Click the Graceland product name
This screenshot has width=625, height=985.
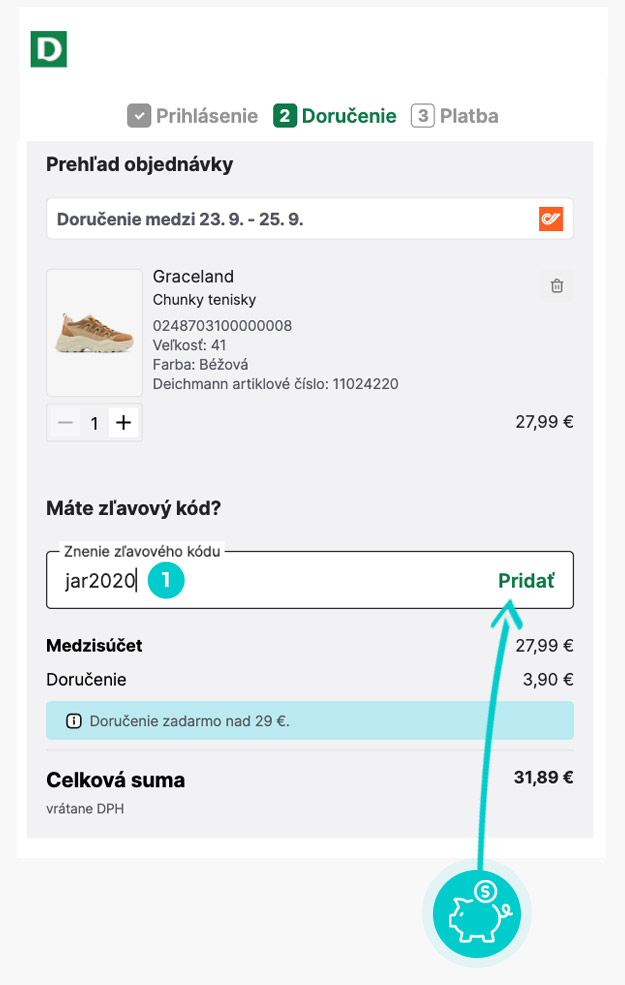[x=193, y=277]
